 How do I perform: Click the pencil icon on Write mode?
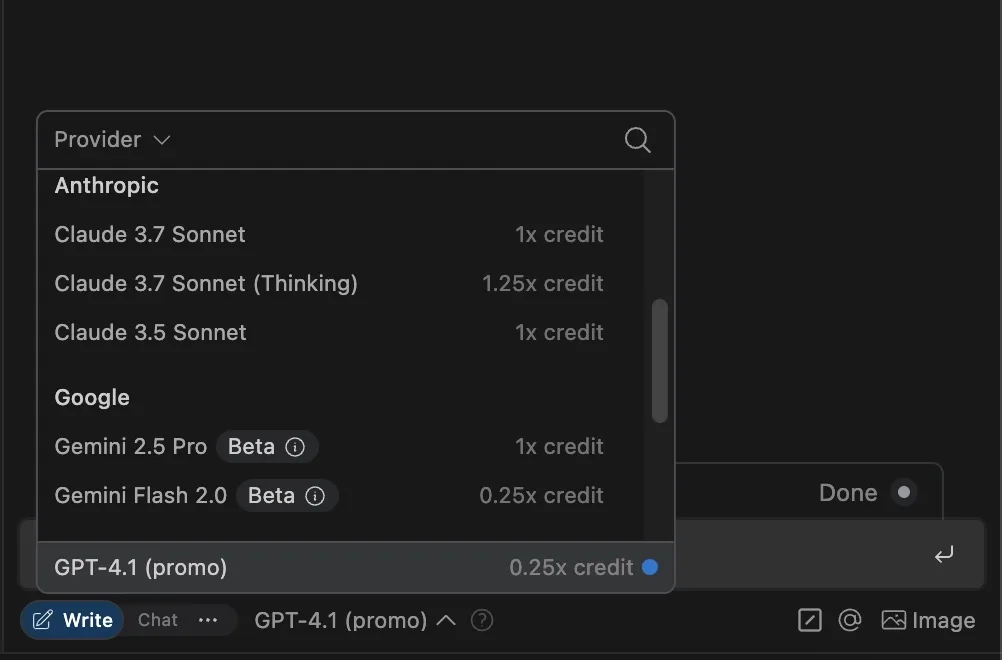click(42, 621)
